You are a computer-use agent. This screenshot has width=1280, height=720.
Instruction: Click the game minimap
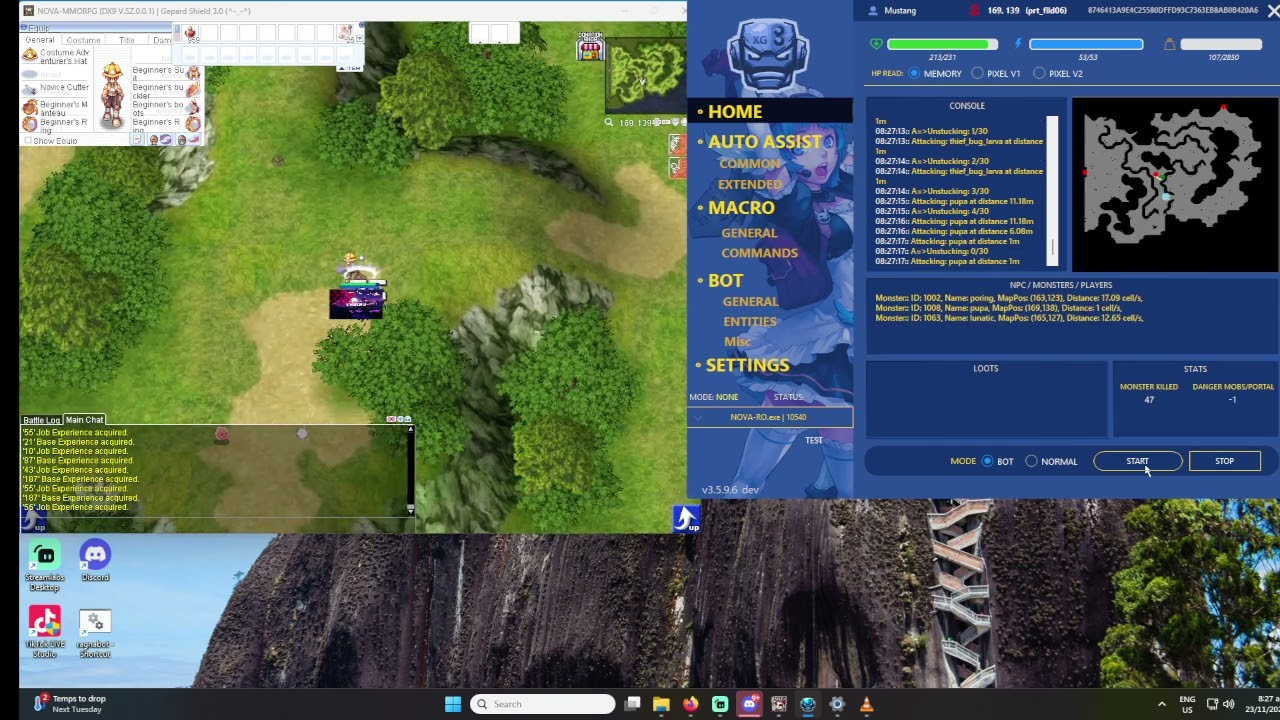(x=645, y=76)
